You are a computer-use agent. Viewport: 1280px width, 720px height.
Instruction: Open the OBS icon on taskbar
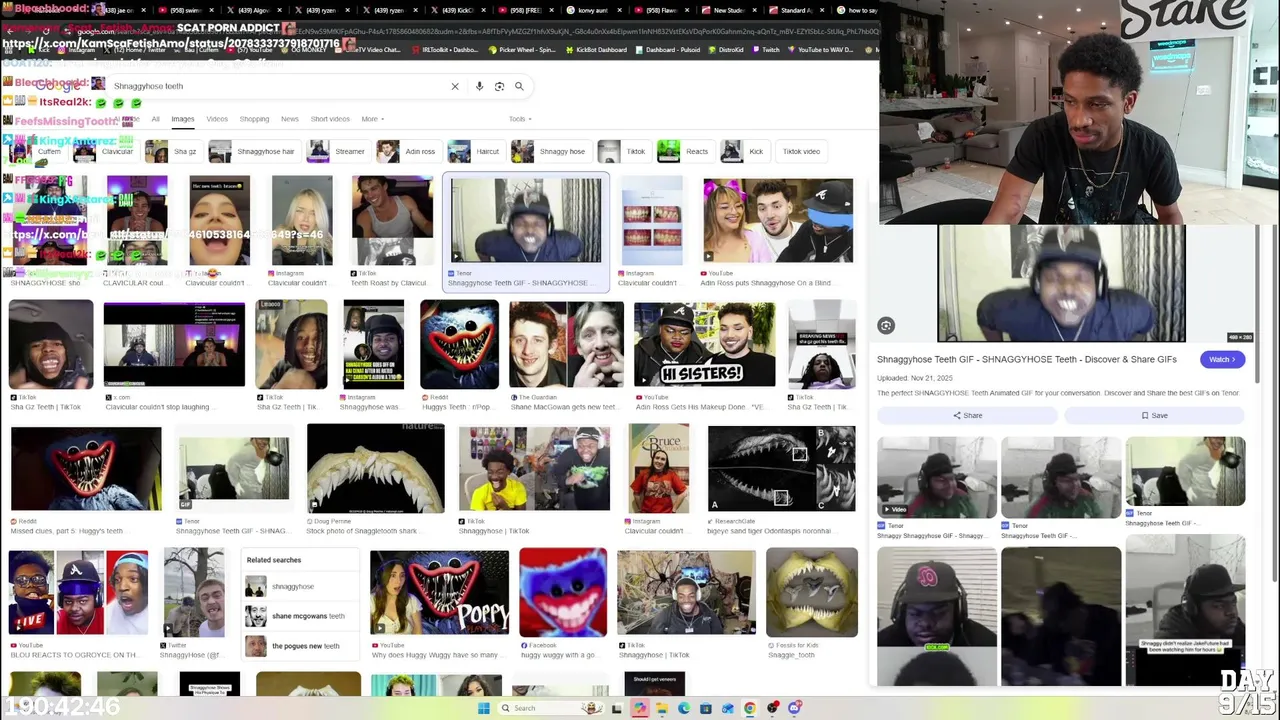pos(772,708)
